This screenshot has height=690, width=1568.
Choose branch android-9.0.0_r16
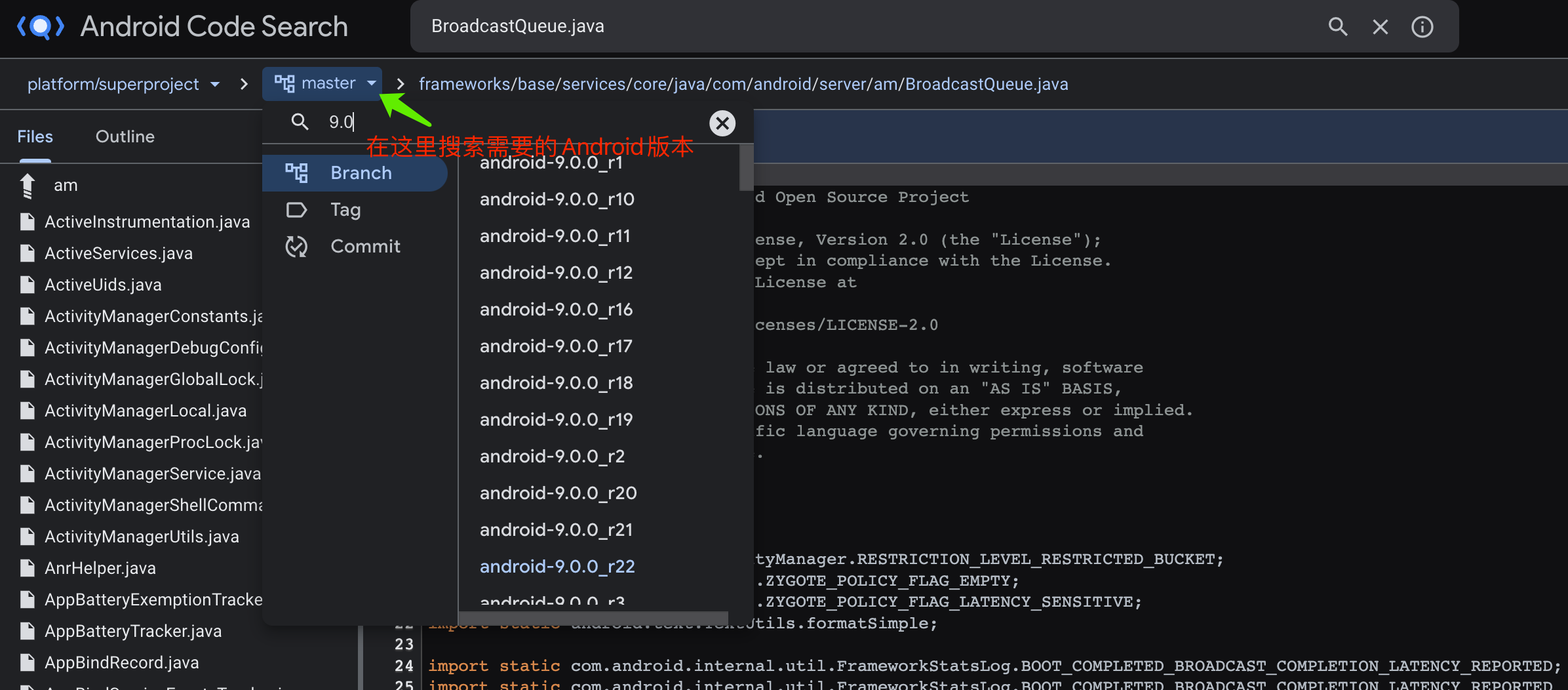[556, 310]
